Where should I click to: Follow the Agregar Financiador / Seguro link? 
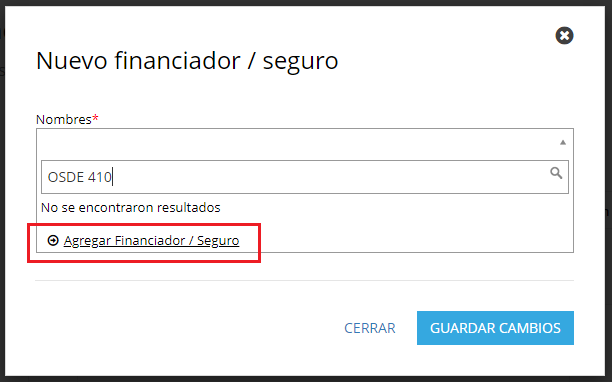[151, 241]
